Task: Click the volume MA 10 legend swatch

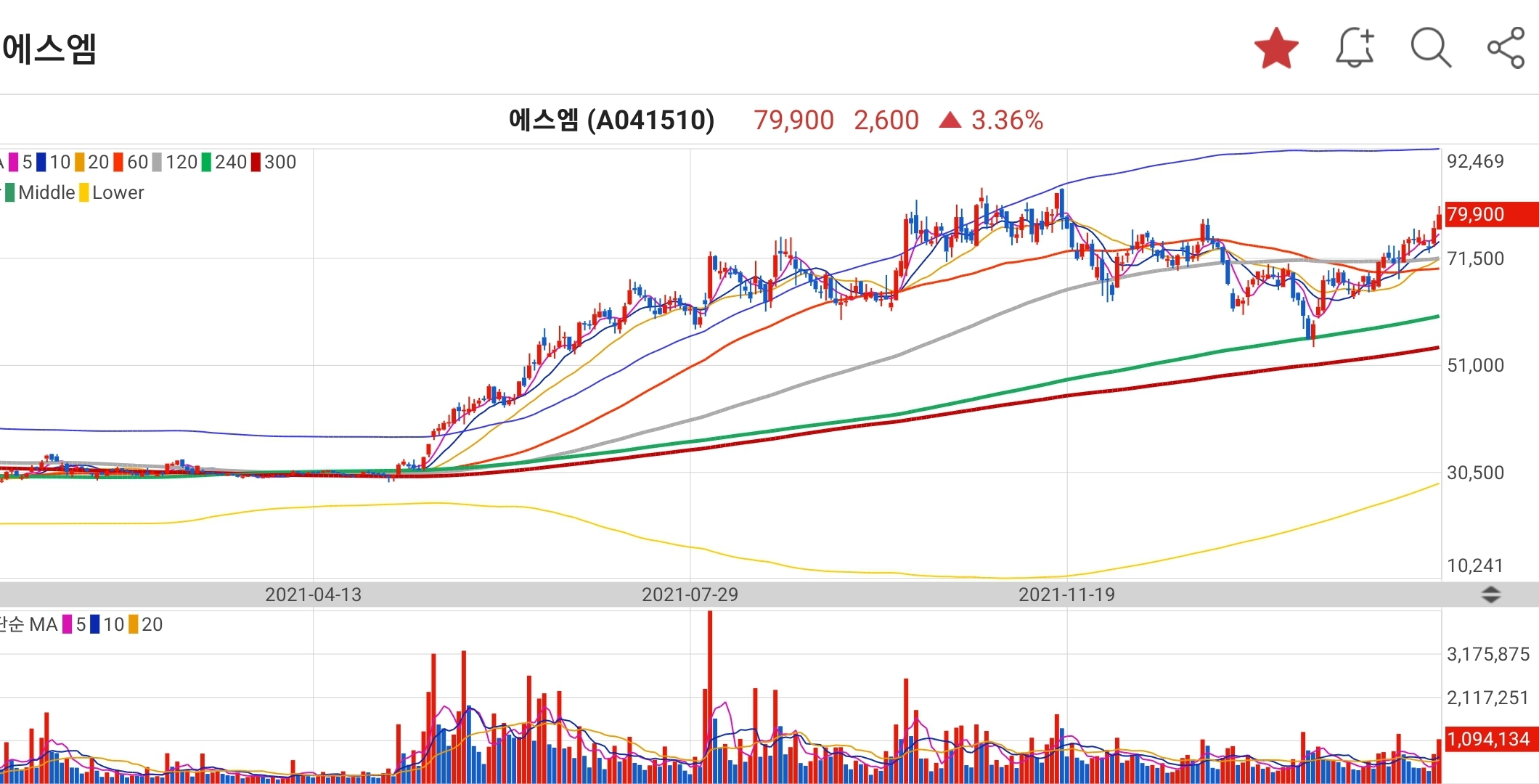Action: click(95, 624)
